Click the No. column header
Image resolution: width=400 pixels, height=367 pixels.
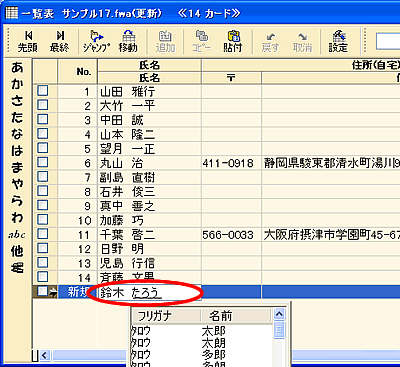(x=78, y=71)
